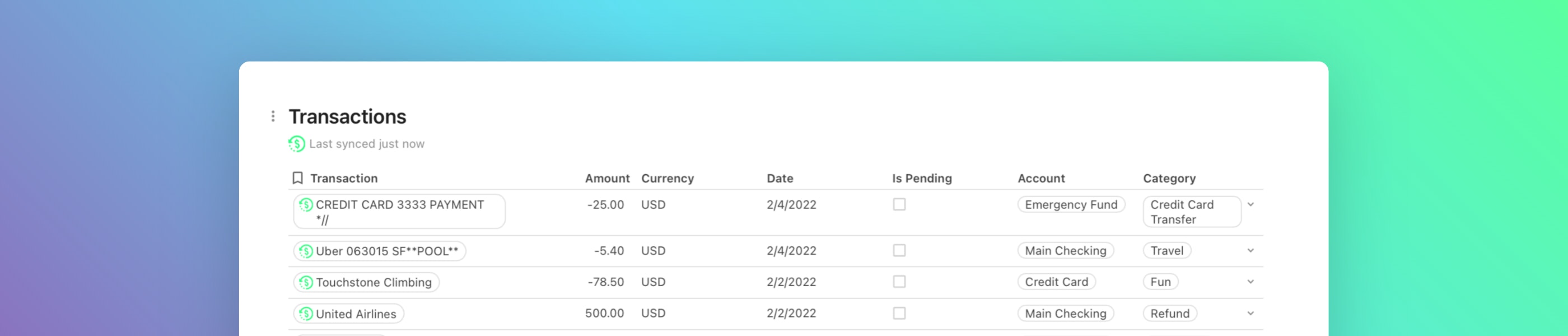Expand the Credit Card Transfer category dropdown
Image resolution: width=1568 pixels, height=336 pixels.
tap(1251, 204)
